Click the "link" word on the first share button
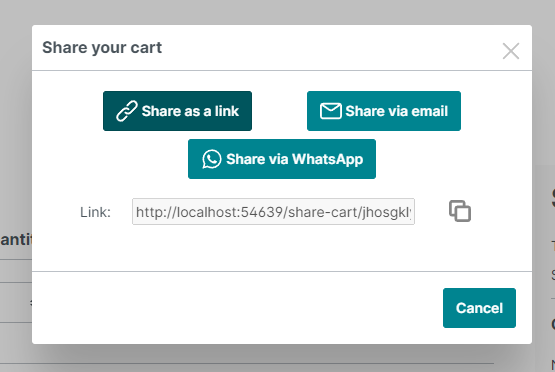 click(x=227, y=111)
